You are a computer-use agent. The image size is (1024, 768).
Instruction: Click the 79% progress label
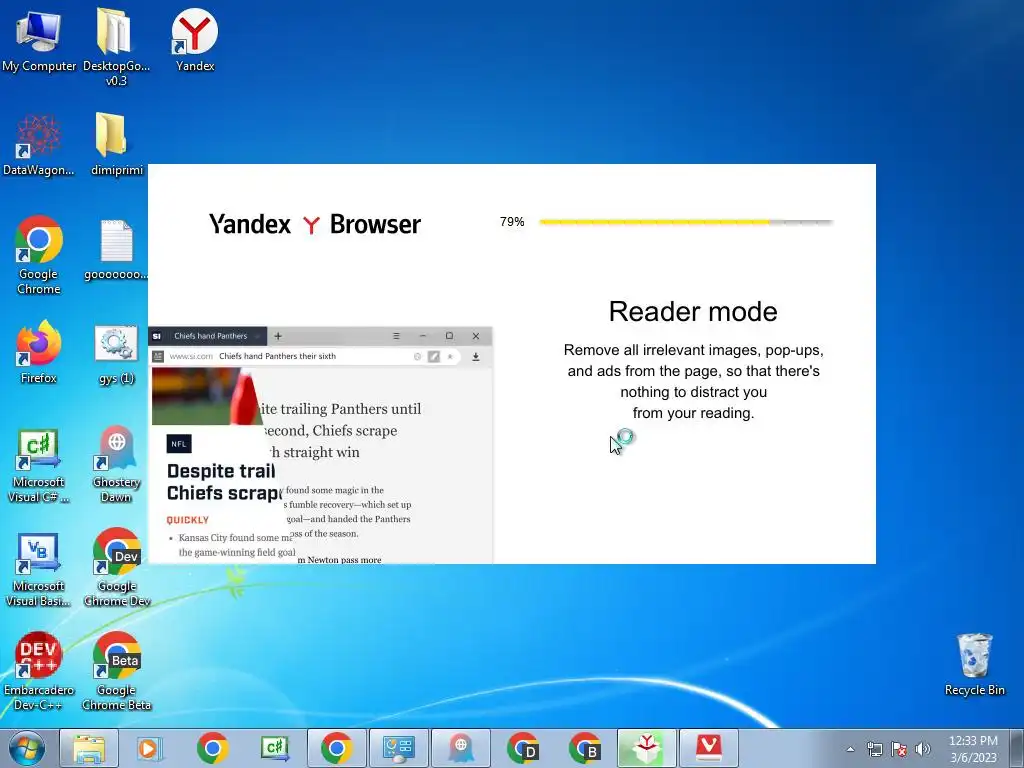(x=512, y=222)
